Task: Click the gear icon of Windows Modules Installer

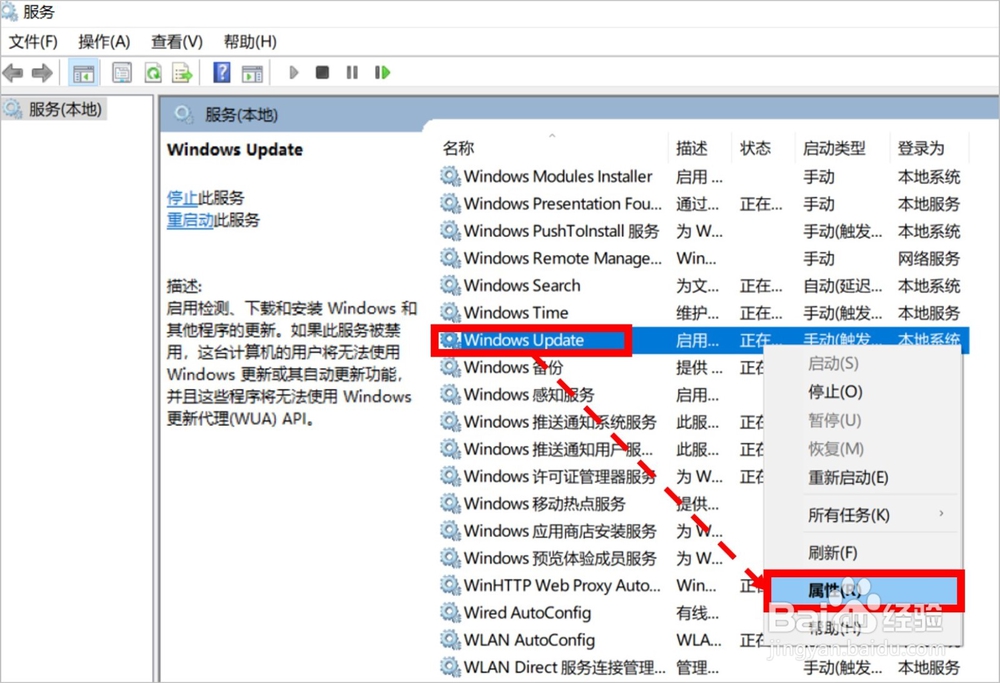Action: point(450,176)
